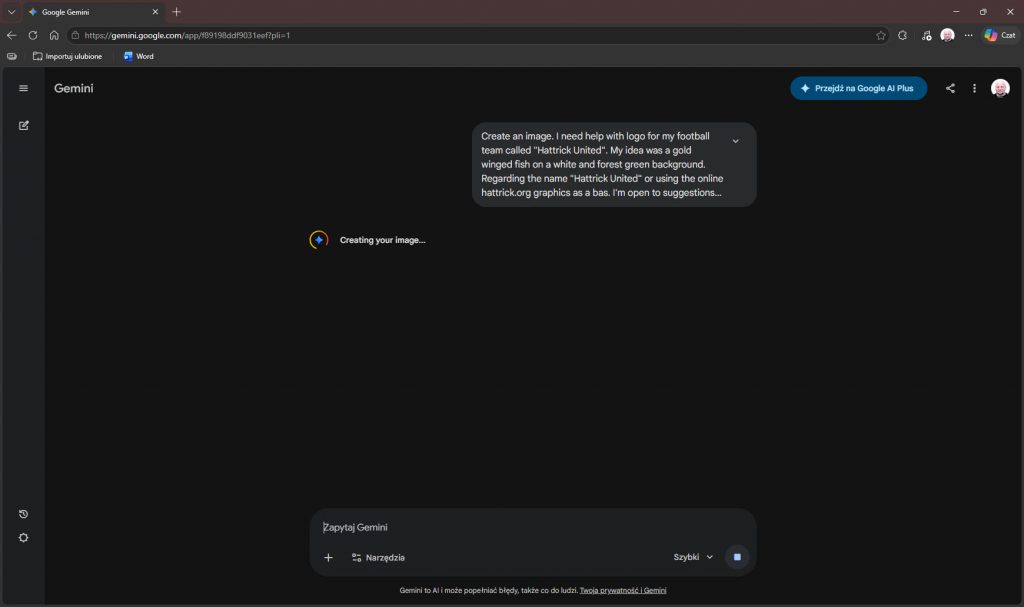Open the three-dot more options menu
This screenshot has width=1024, height=607.
974,88
